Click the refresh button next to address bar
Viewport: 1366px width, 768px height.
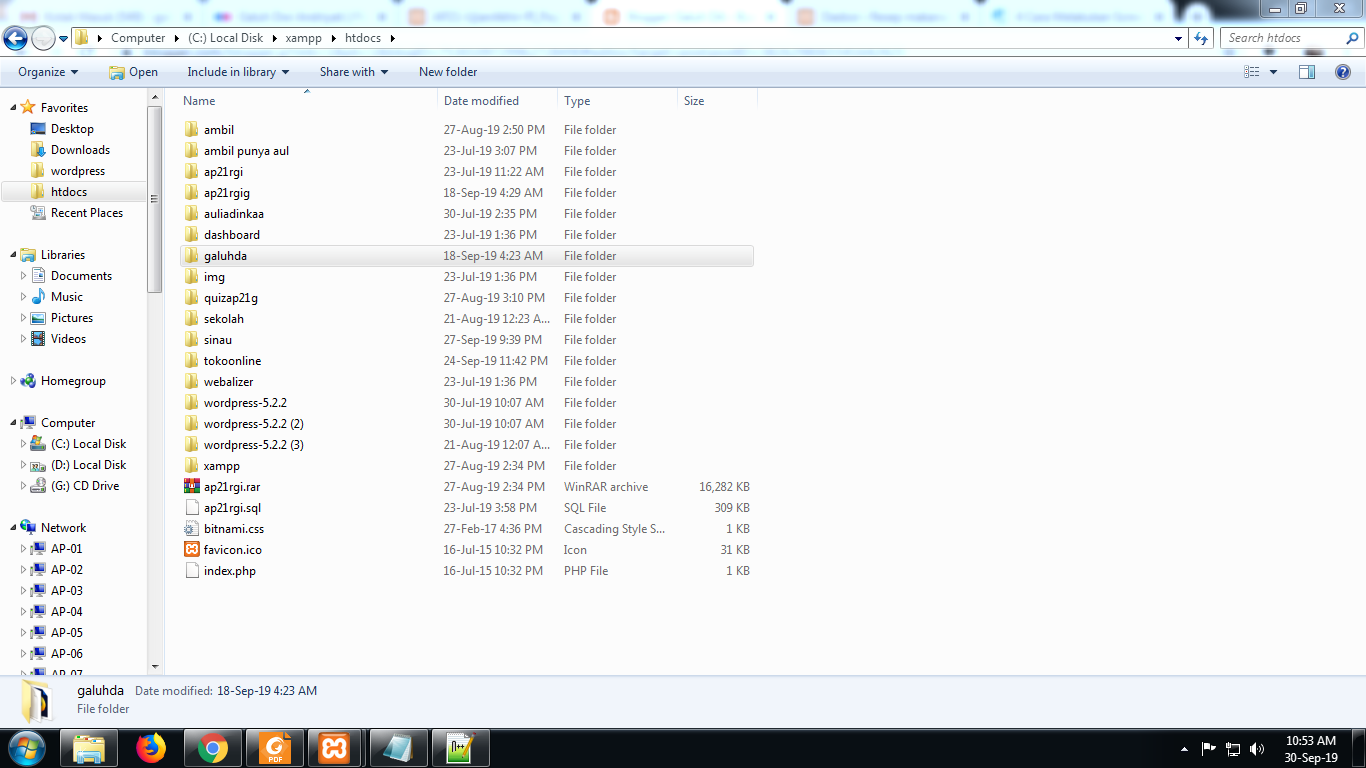click(1202, 38)
